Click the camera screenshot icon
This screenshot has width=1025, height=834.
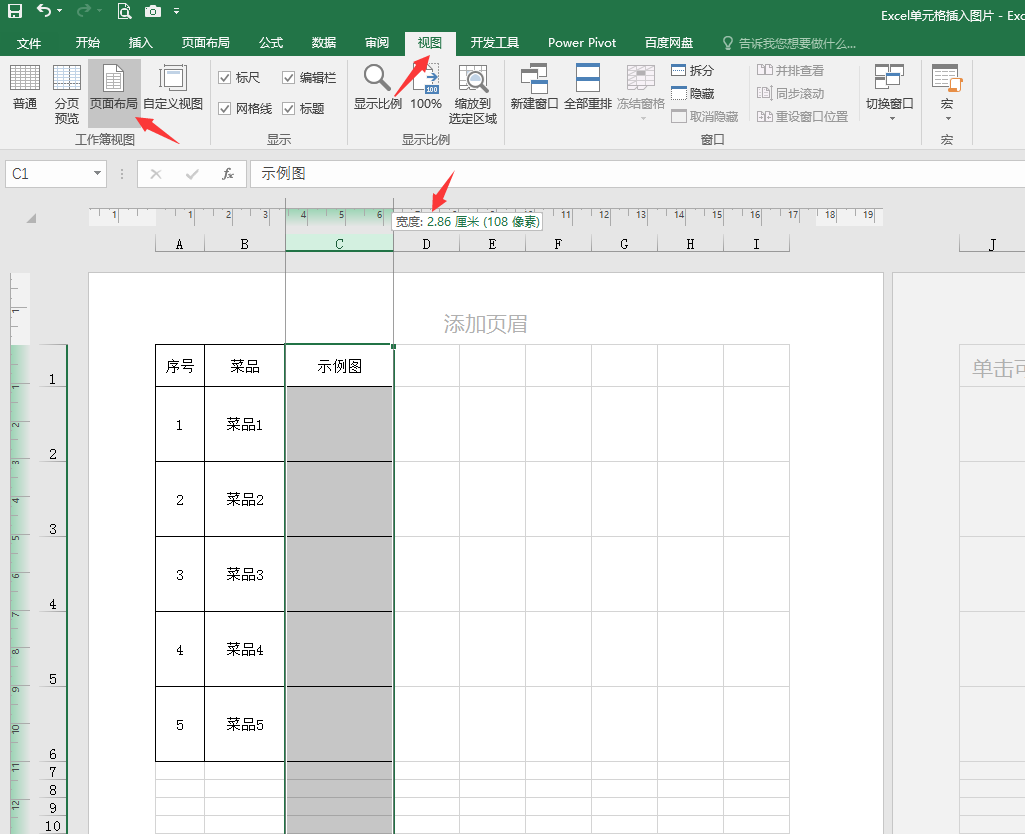(x=152, y=11)
